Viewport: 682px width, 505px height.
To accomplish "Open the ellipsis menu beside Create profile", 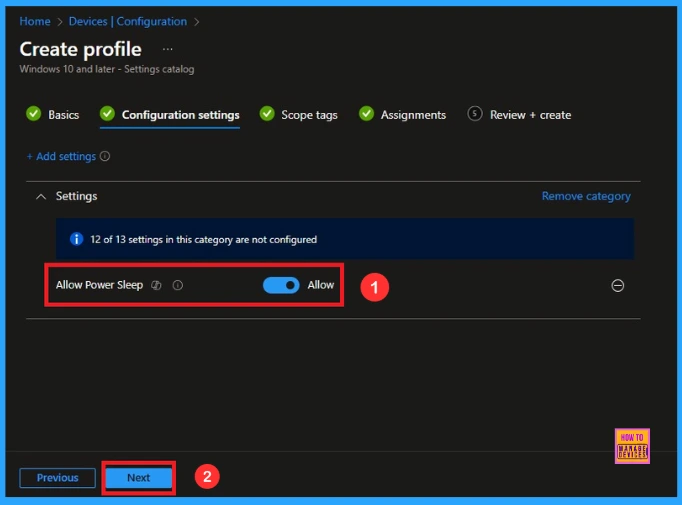I will tap(167, 49).
